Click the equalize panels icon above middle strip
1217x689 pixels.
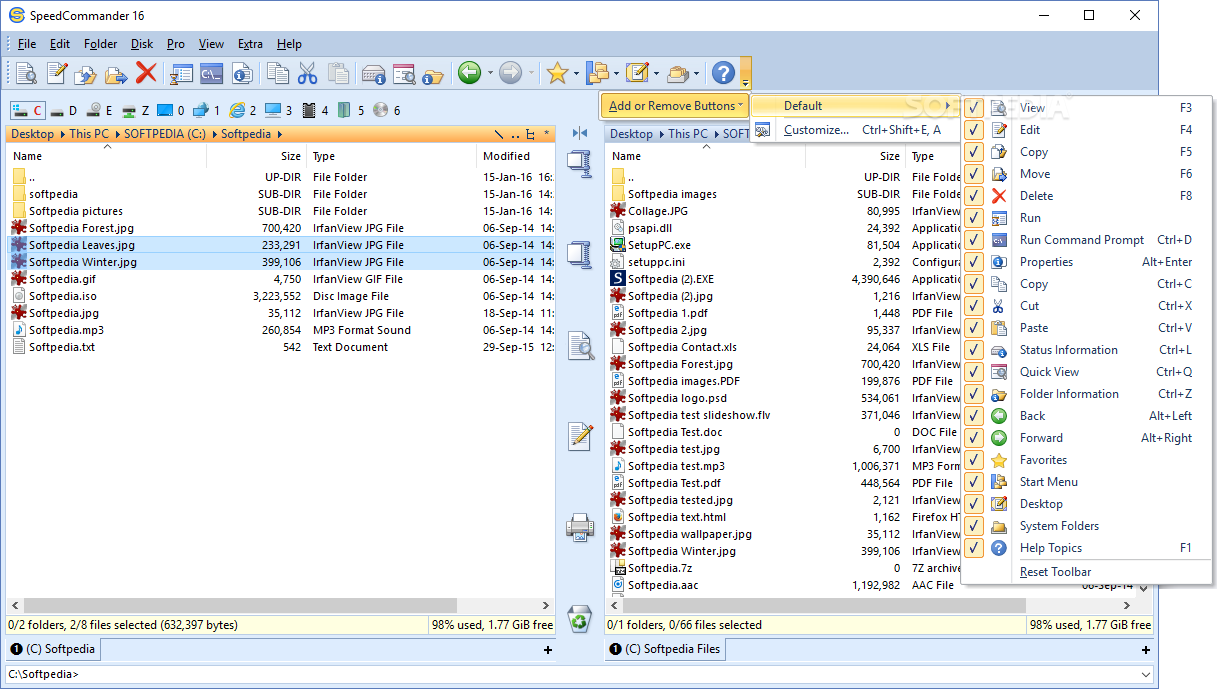(580, 133)
